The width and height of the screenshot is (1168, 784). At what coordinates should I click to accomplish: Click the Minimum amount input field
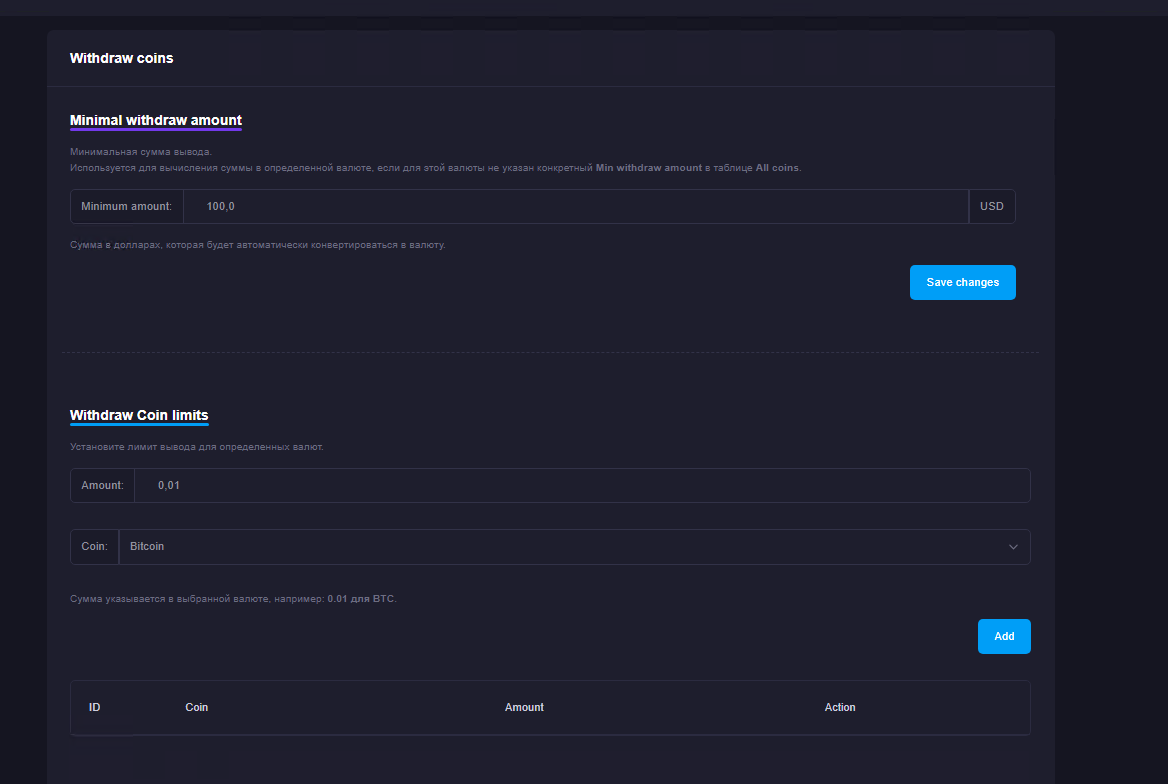575,207
